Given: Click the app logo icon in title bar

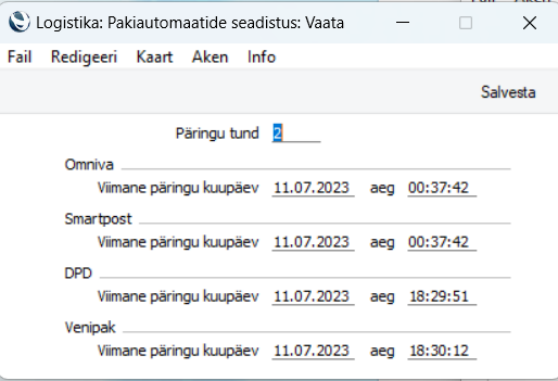Looking at the screenshot, I should (x=19, y=22).
